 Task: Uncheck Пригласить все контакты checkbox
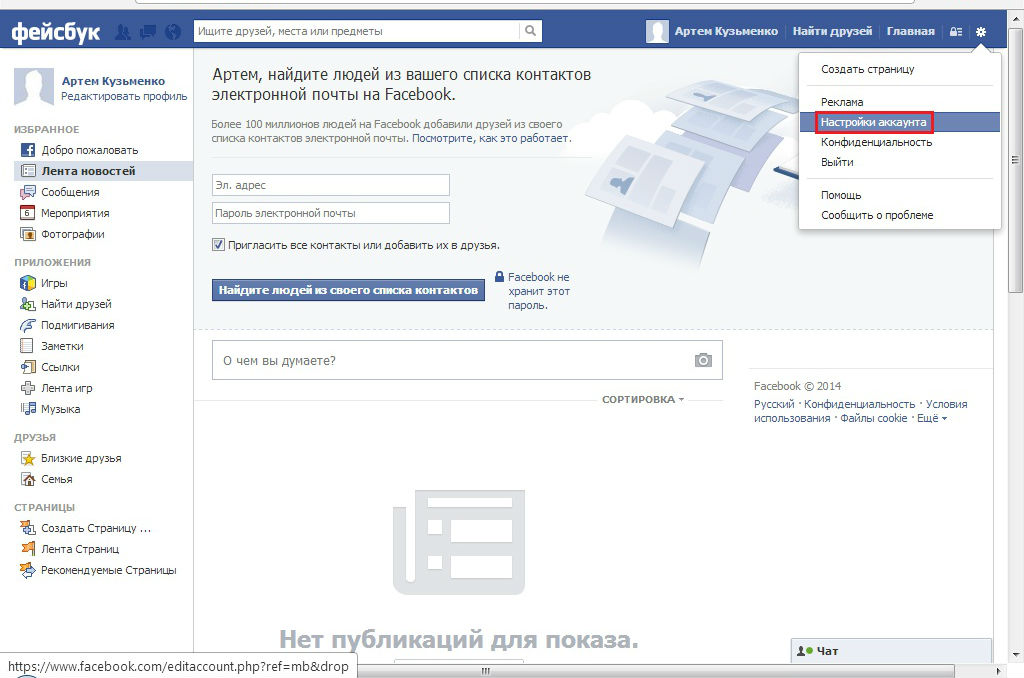click(218, 245)
